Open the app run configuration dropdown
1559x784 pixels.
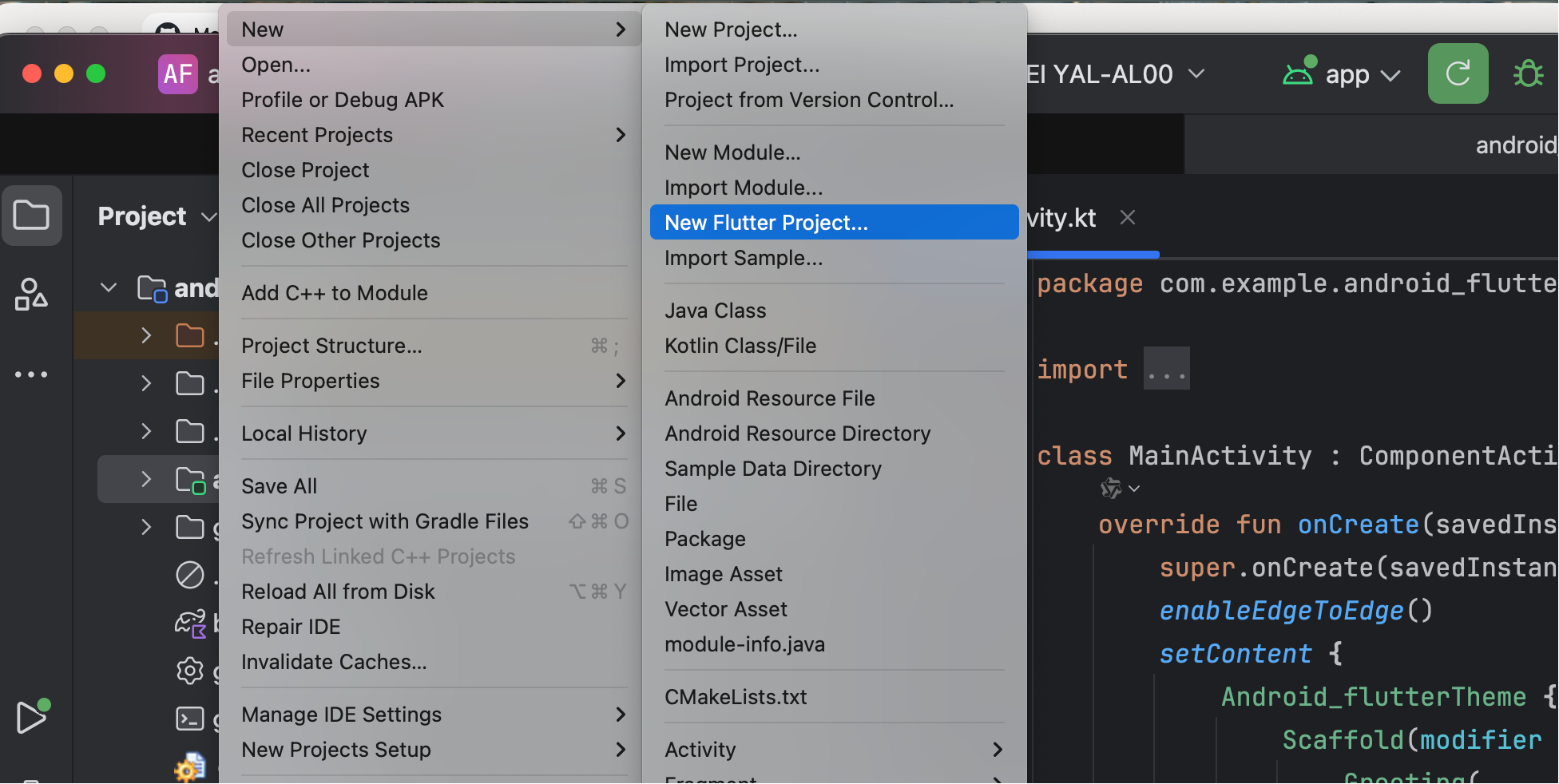[1390, 75]
